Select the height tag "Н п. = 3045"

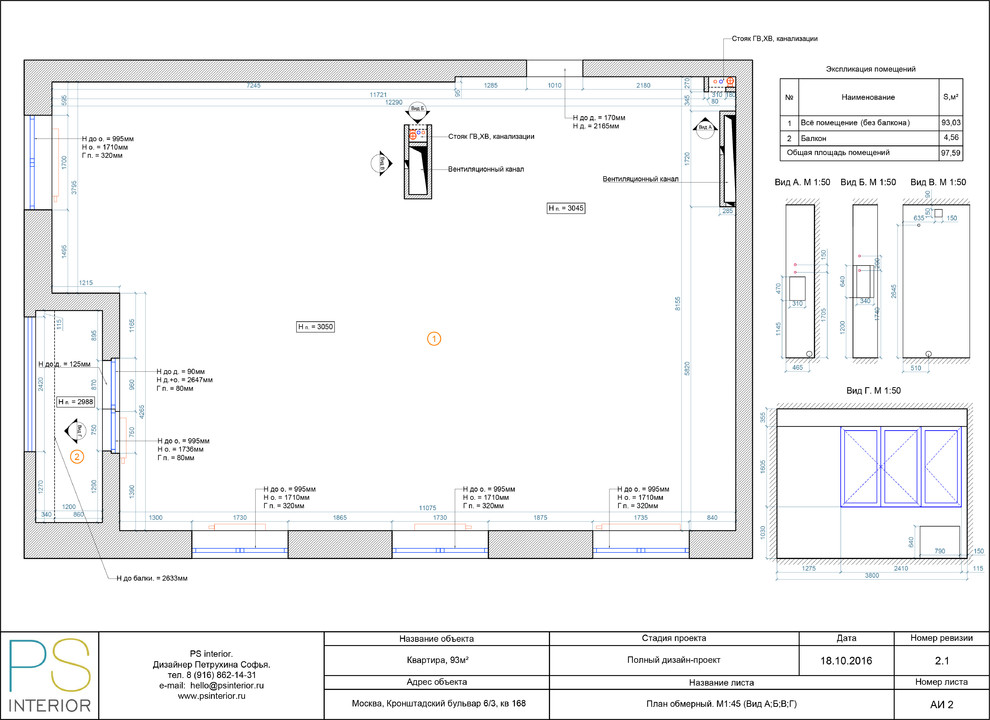pos(566,208)
